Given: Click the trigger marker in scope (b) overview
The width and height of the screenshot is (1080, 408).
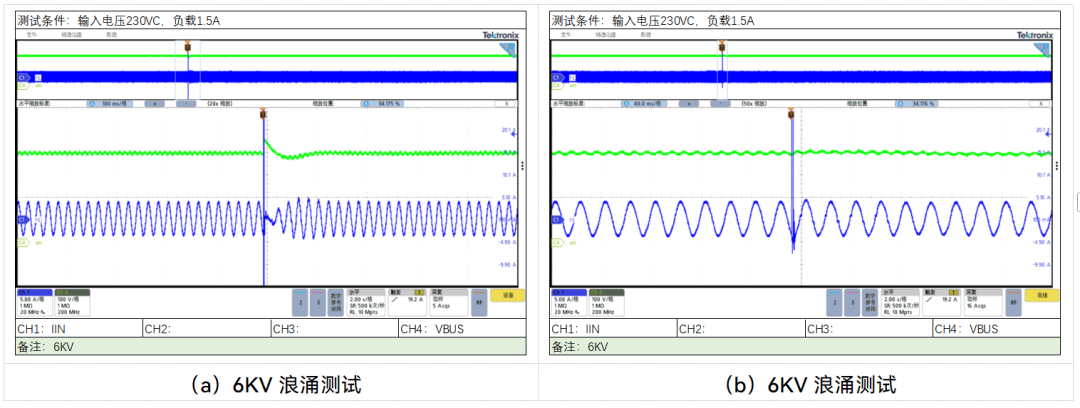Looking at the screenshot, I should (722, 46).
